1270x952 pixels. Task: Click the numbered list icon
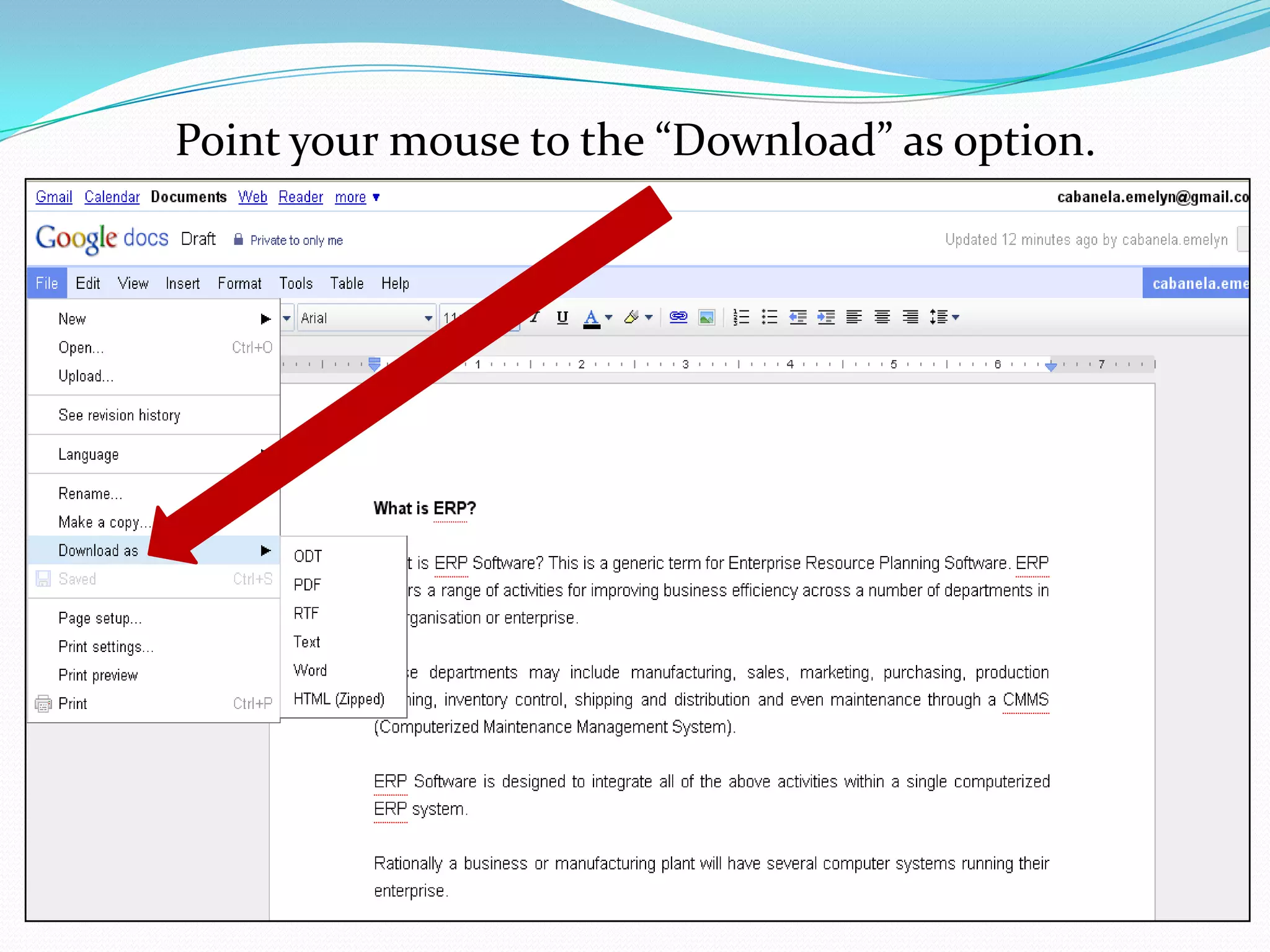tap(741, 317)
